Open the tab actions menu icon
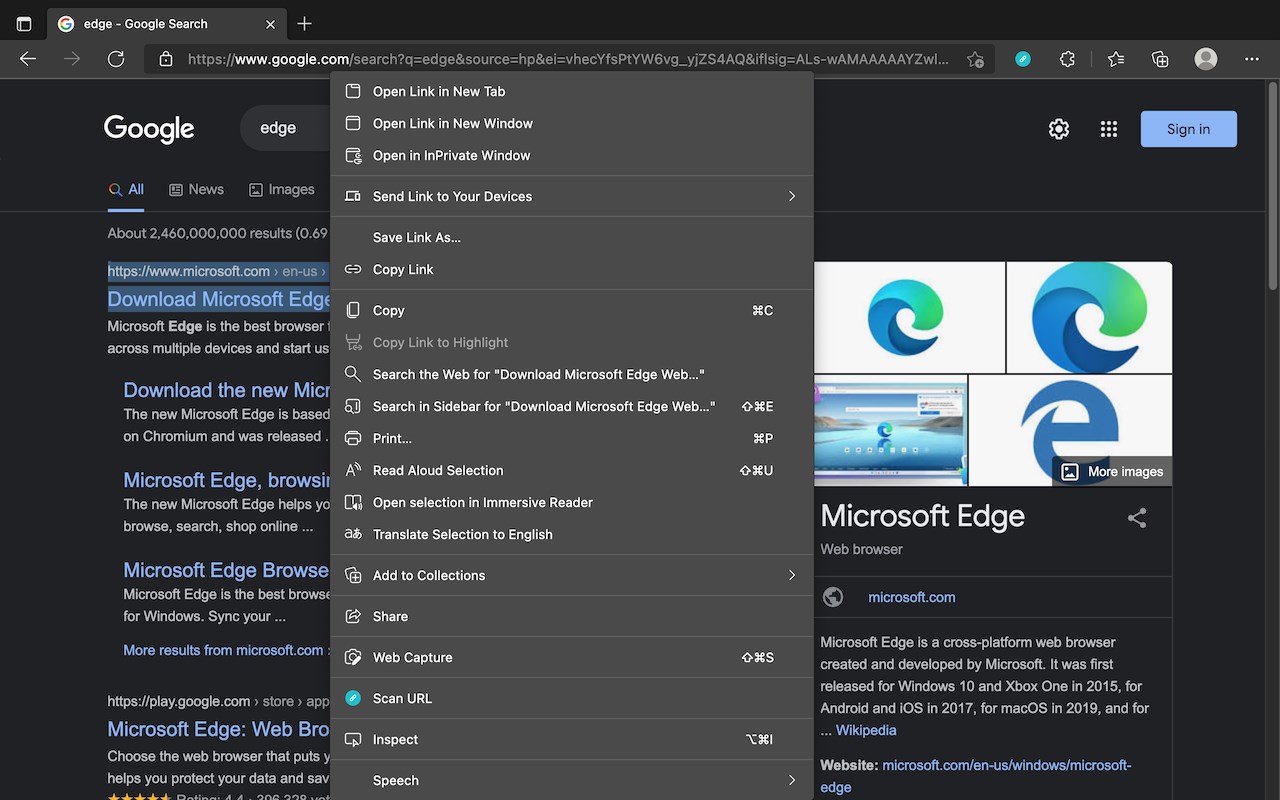This screenshot has height=800, width=1280. (x=24, y=24)
